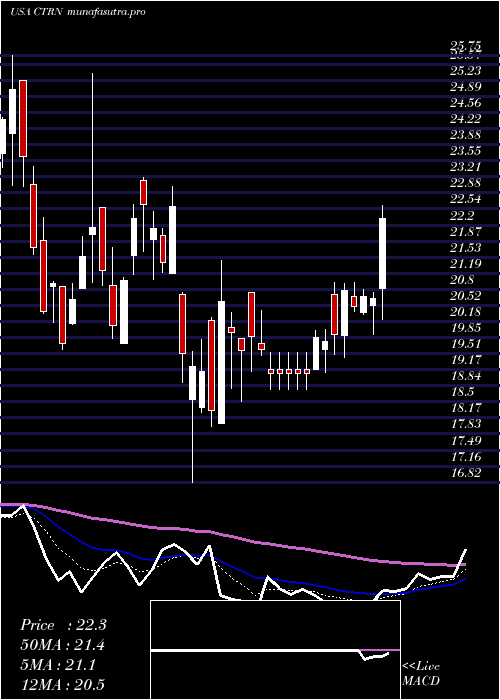Select the 12MA : 20.5 value

63,685
